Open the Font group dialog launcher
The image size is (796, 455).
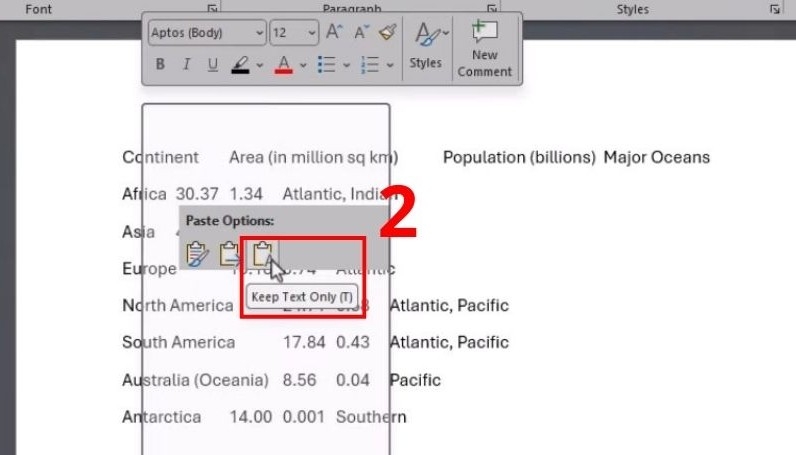(x=212, y=9)
